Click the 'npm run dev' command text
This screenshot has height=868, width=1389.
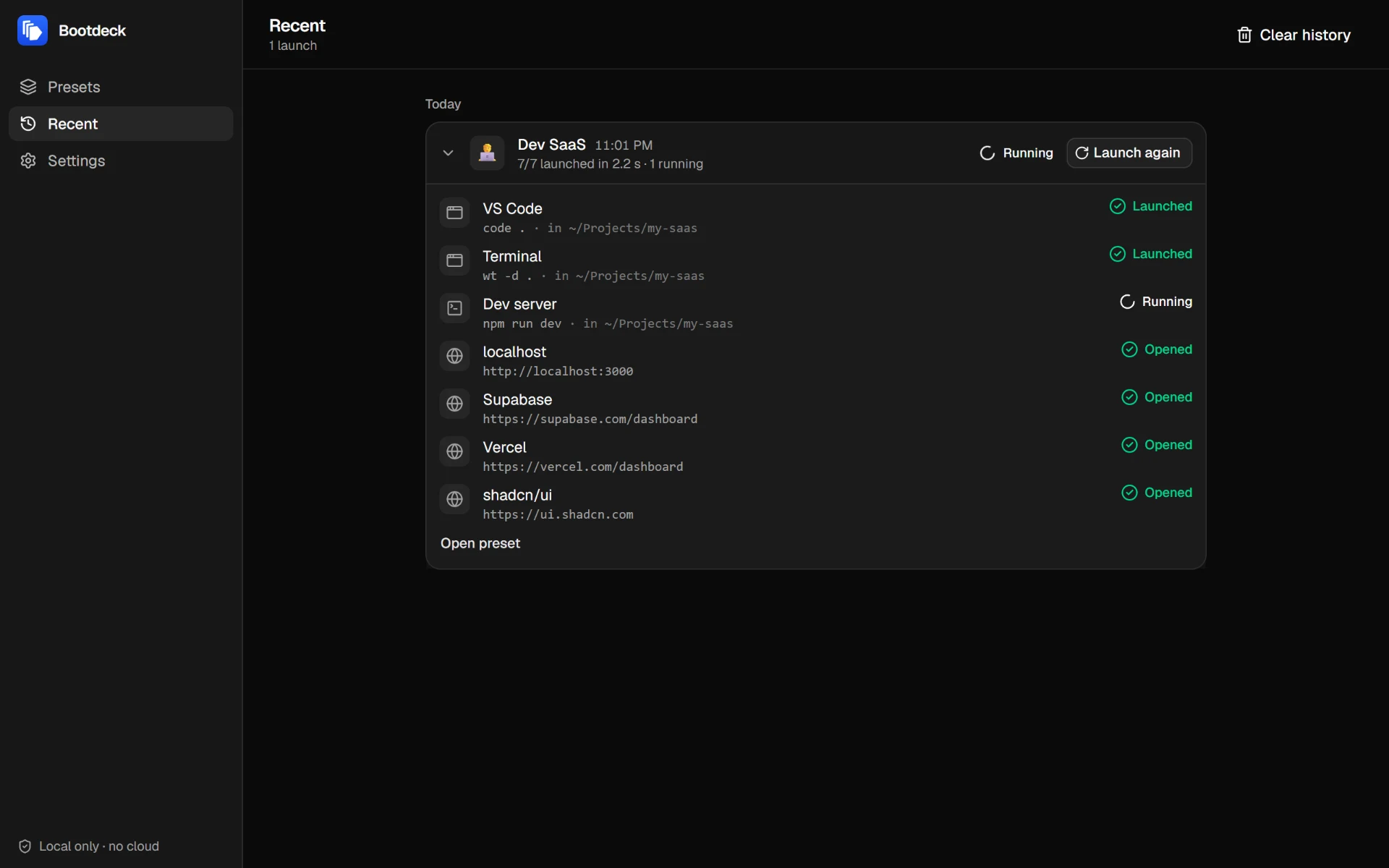pyautogui.click(x=522, y=323)
